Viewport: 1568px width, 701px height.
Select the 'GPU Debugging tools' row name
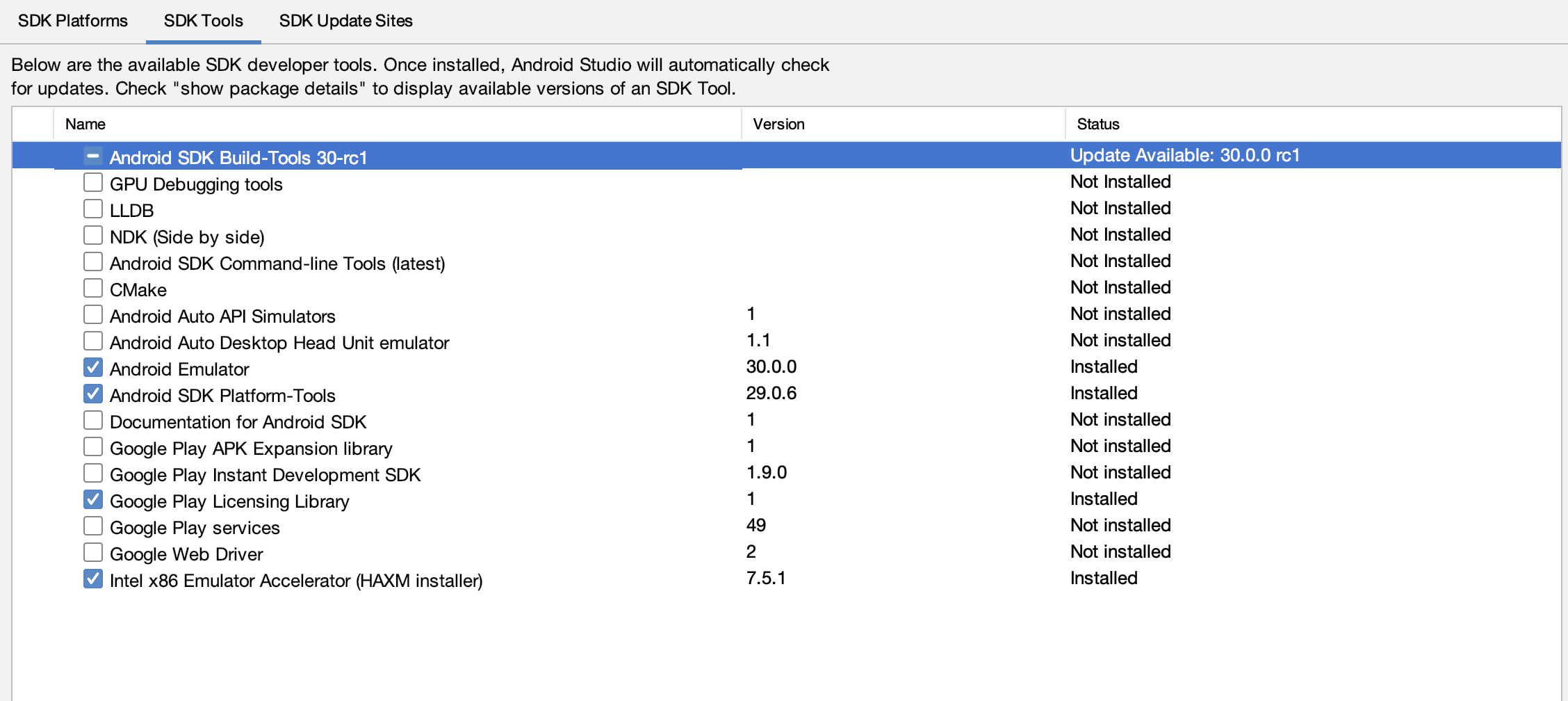196,184
